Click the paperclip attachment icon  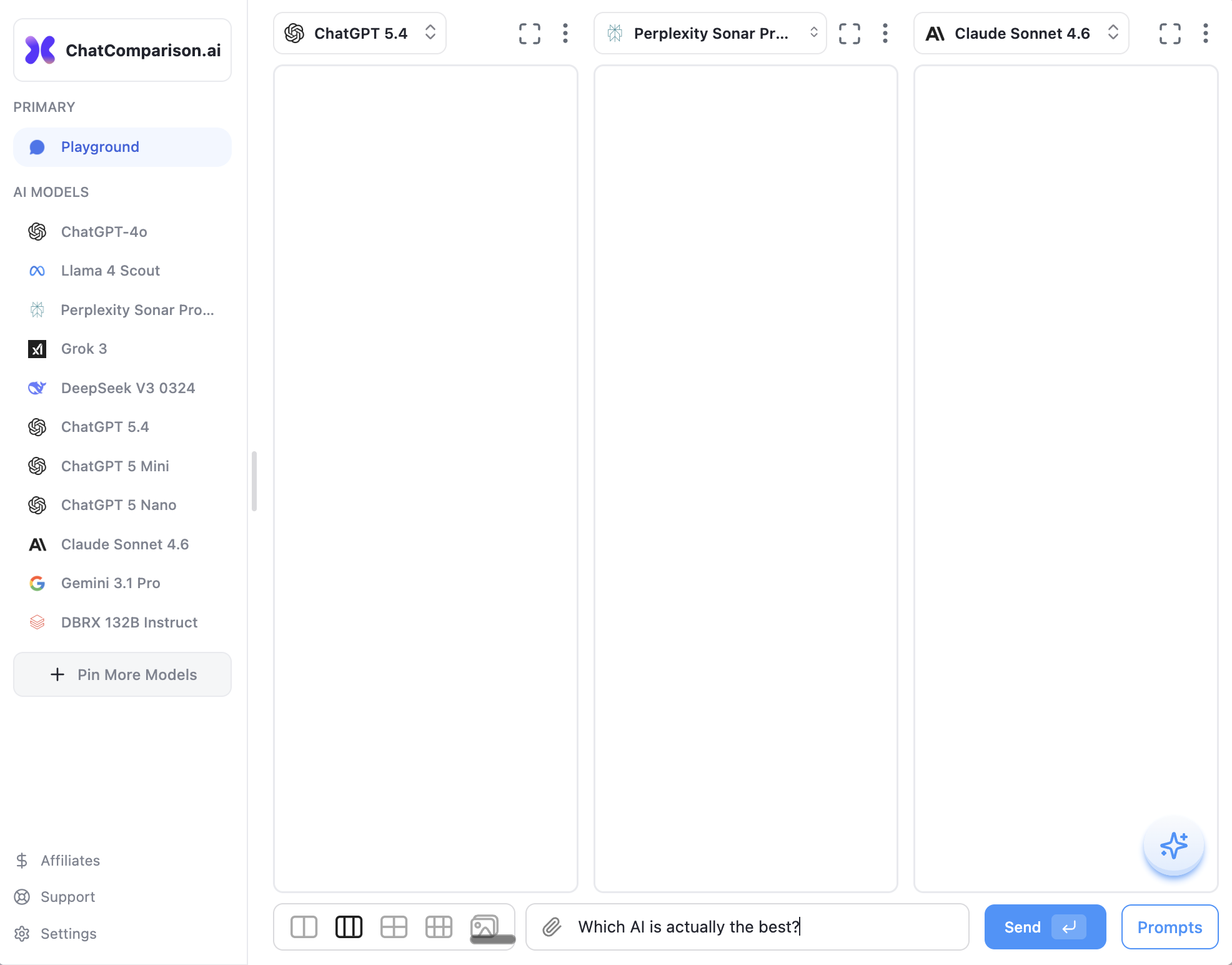[x=552, y=927]
